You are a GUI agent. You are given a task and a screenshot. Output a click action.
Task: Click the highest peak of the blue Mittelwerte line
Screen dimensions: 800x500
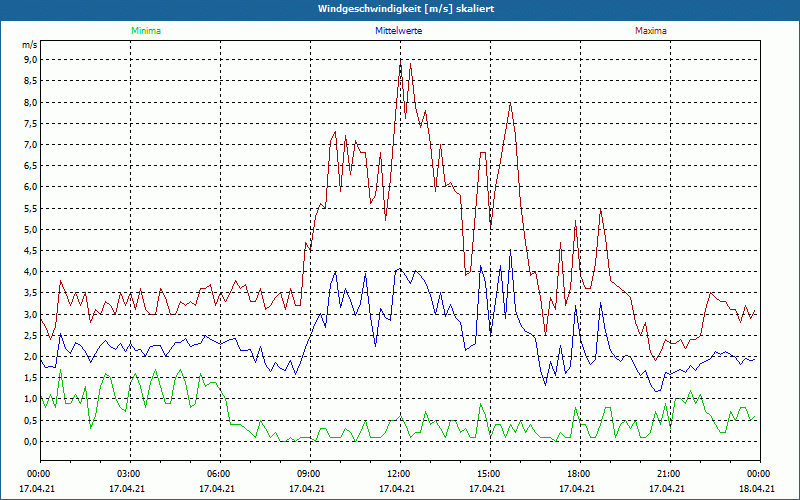click(510, 250)
